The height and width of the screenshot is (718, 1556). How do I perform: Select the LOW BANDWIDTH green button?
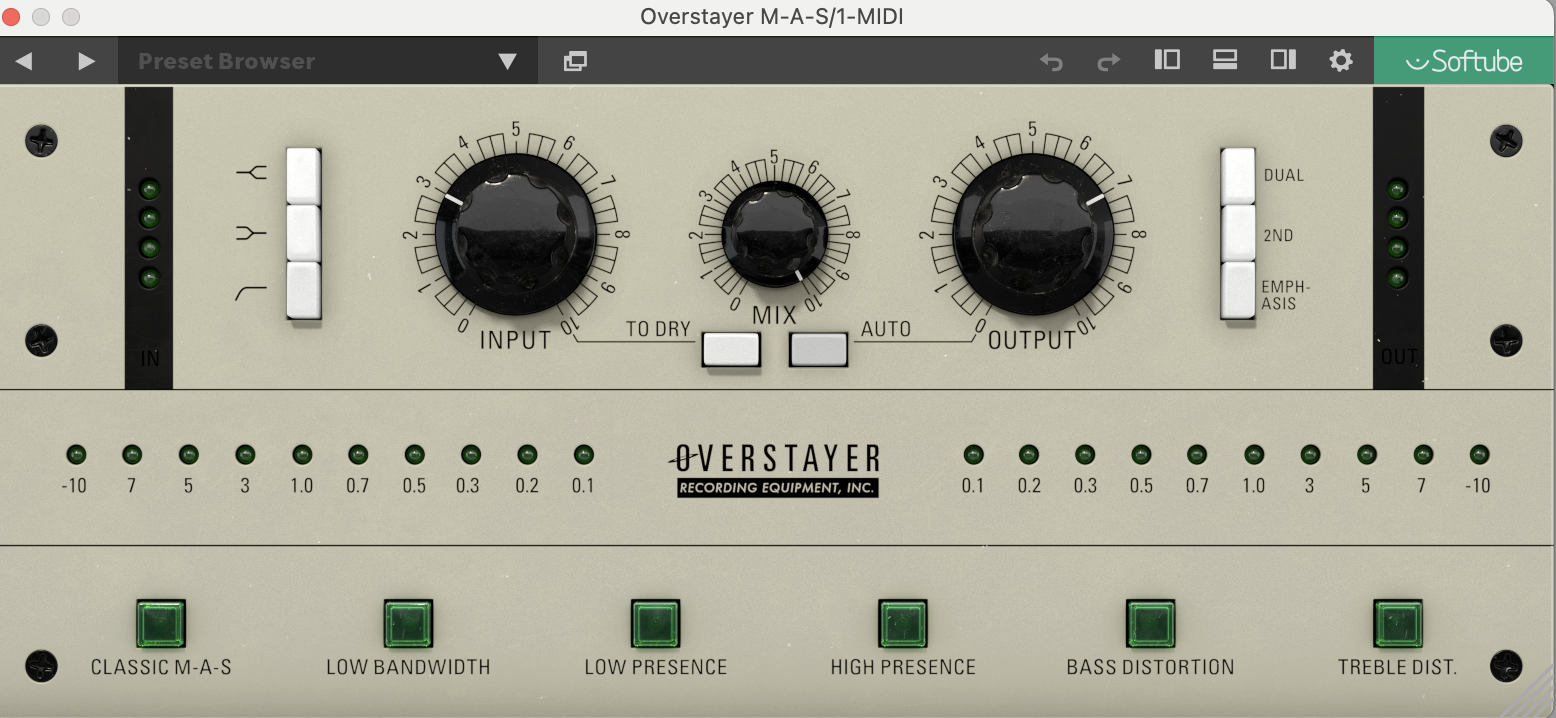click(x=408, y=625)
